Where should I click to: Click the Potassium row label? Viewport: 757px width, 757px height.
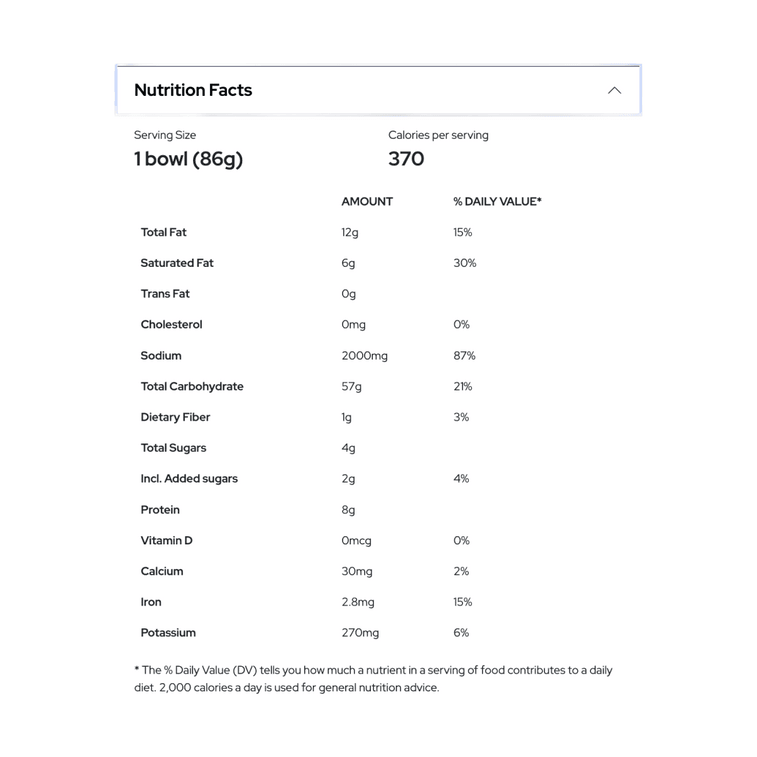(x=168, y=633)
